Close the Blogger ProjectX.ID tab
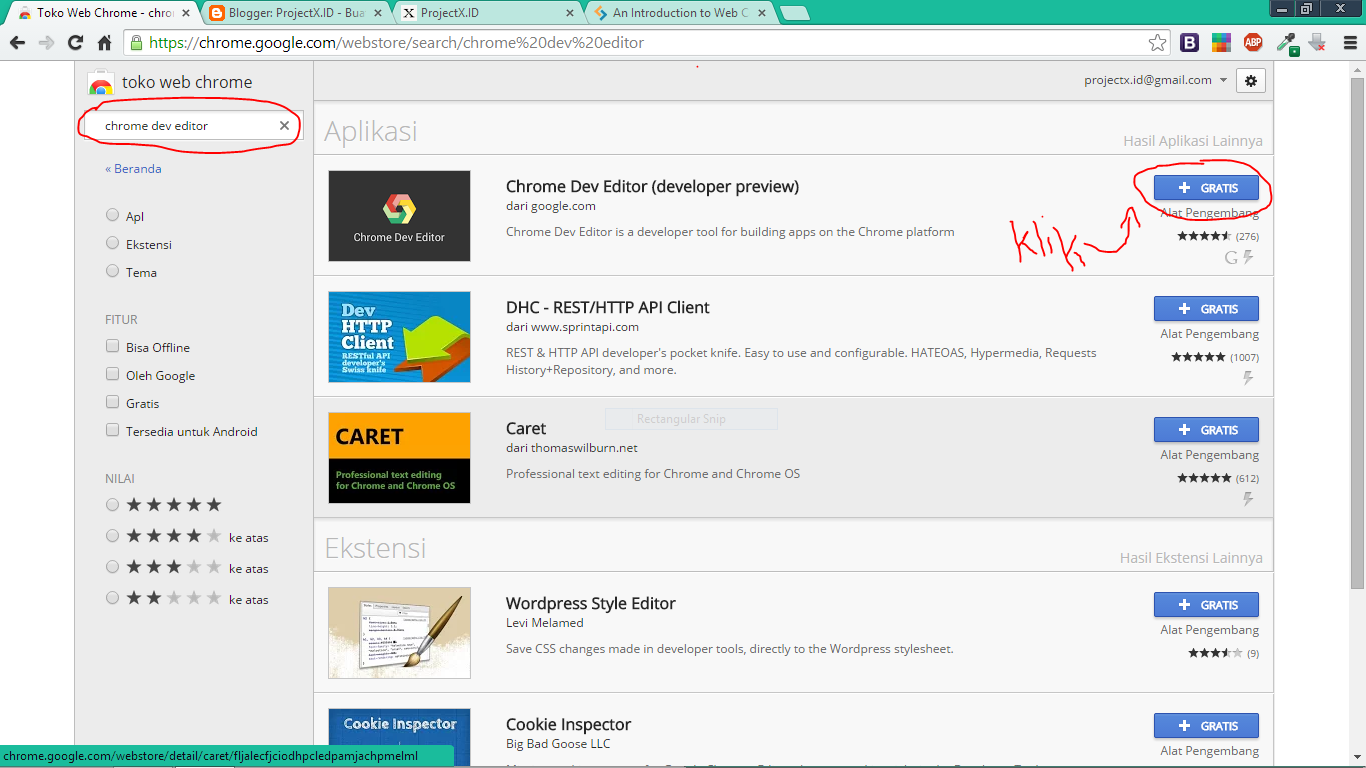The image size is (1366, 768). click(x=379, y=13)
